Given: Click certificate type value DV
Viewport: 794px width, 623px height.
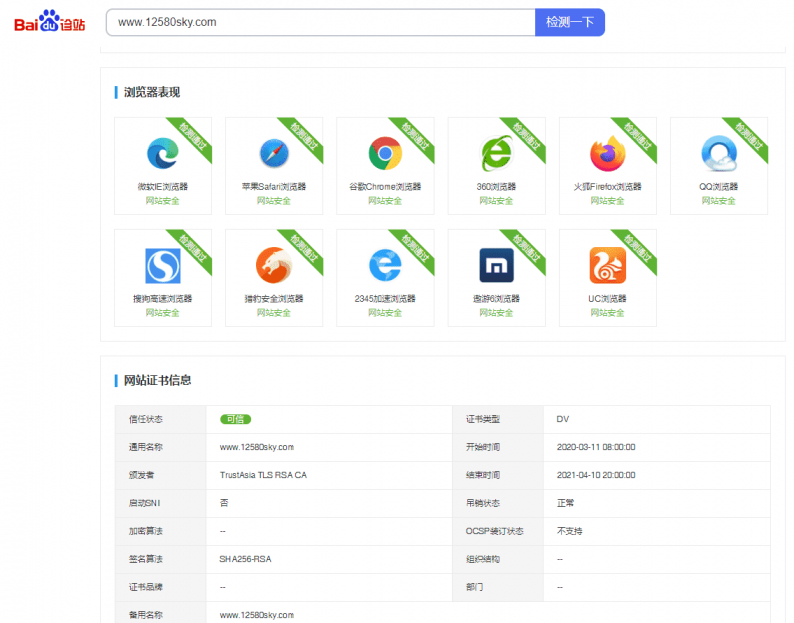Looking at the screenshot, I should [563, 419].
